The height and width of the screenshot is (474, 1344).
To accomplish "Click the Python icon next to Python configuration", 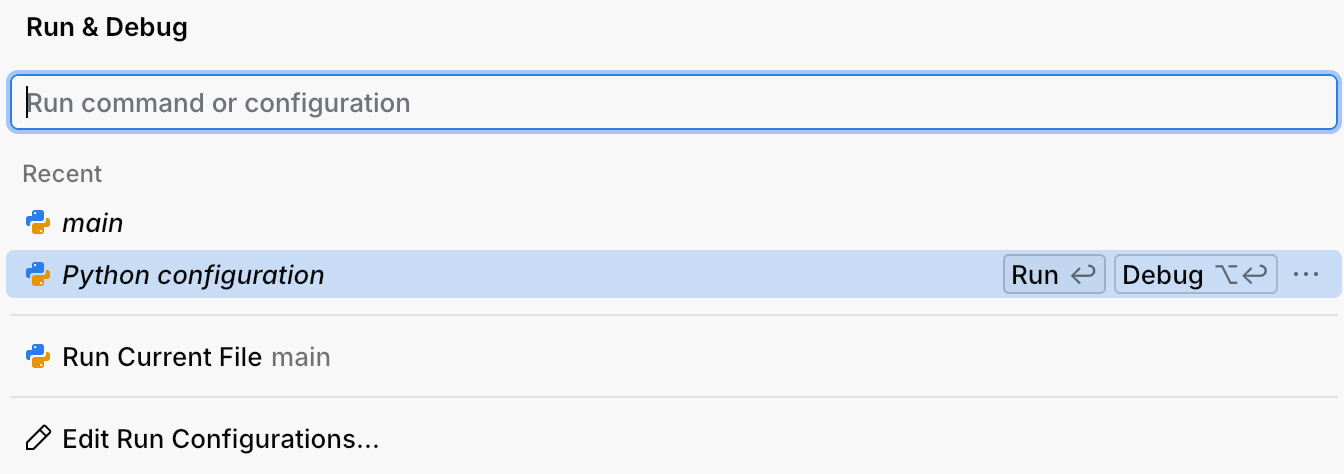I will (x=38, y=275).
